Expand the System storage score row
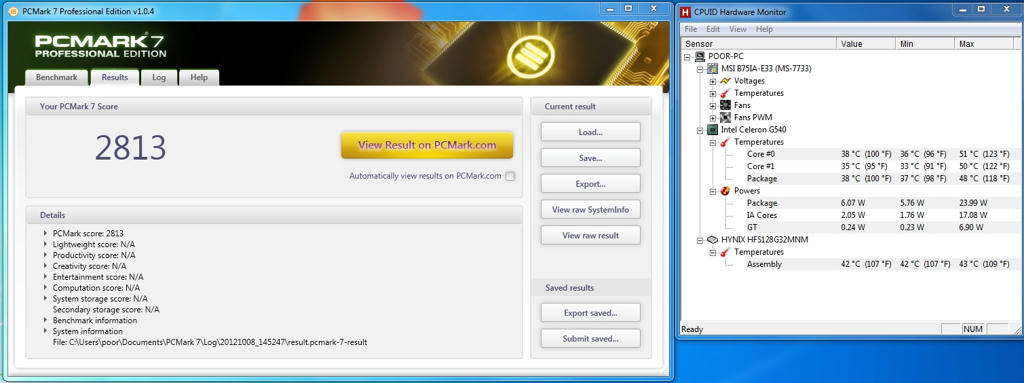Viewport: 1024px width, 383px height. click(x=45, y=299)
